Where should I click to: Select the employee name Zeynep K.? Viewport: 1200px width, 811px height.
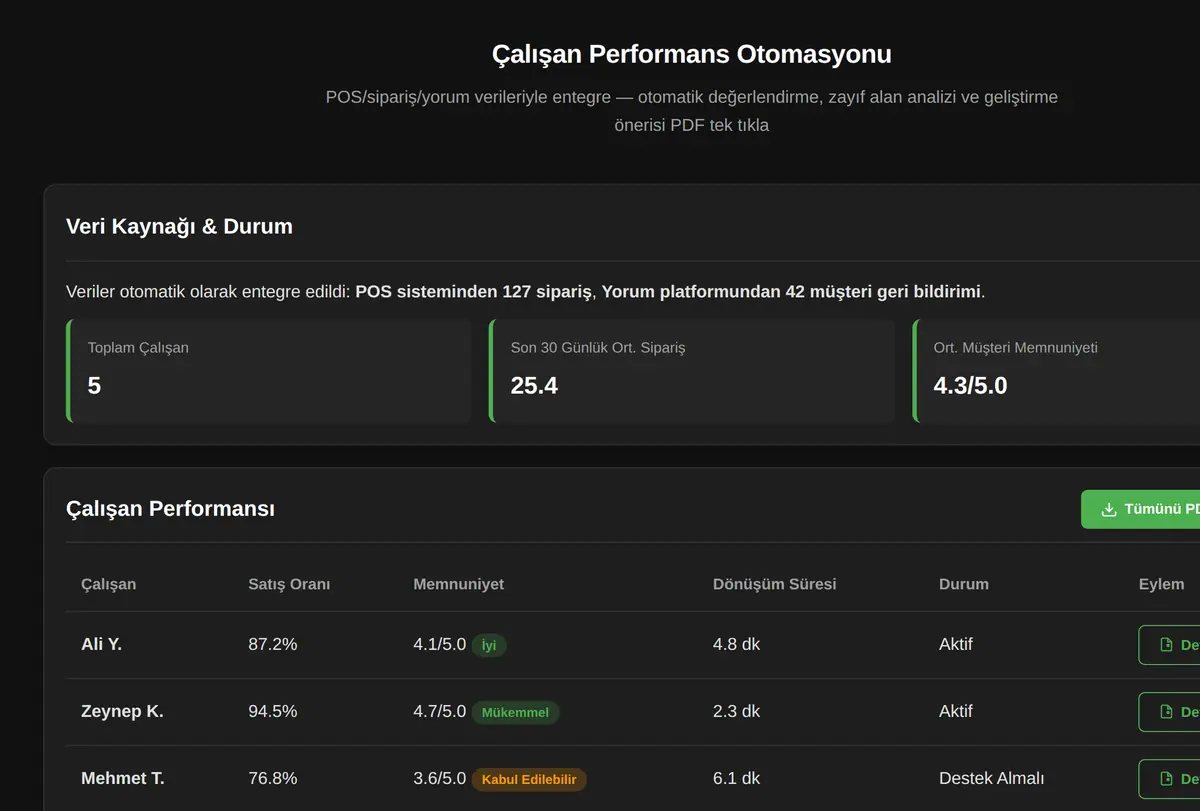coord(122,712)
